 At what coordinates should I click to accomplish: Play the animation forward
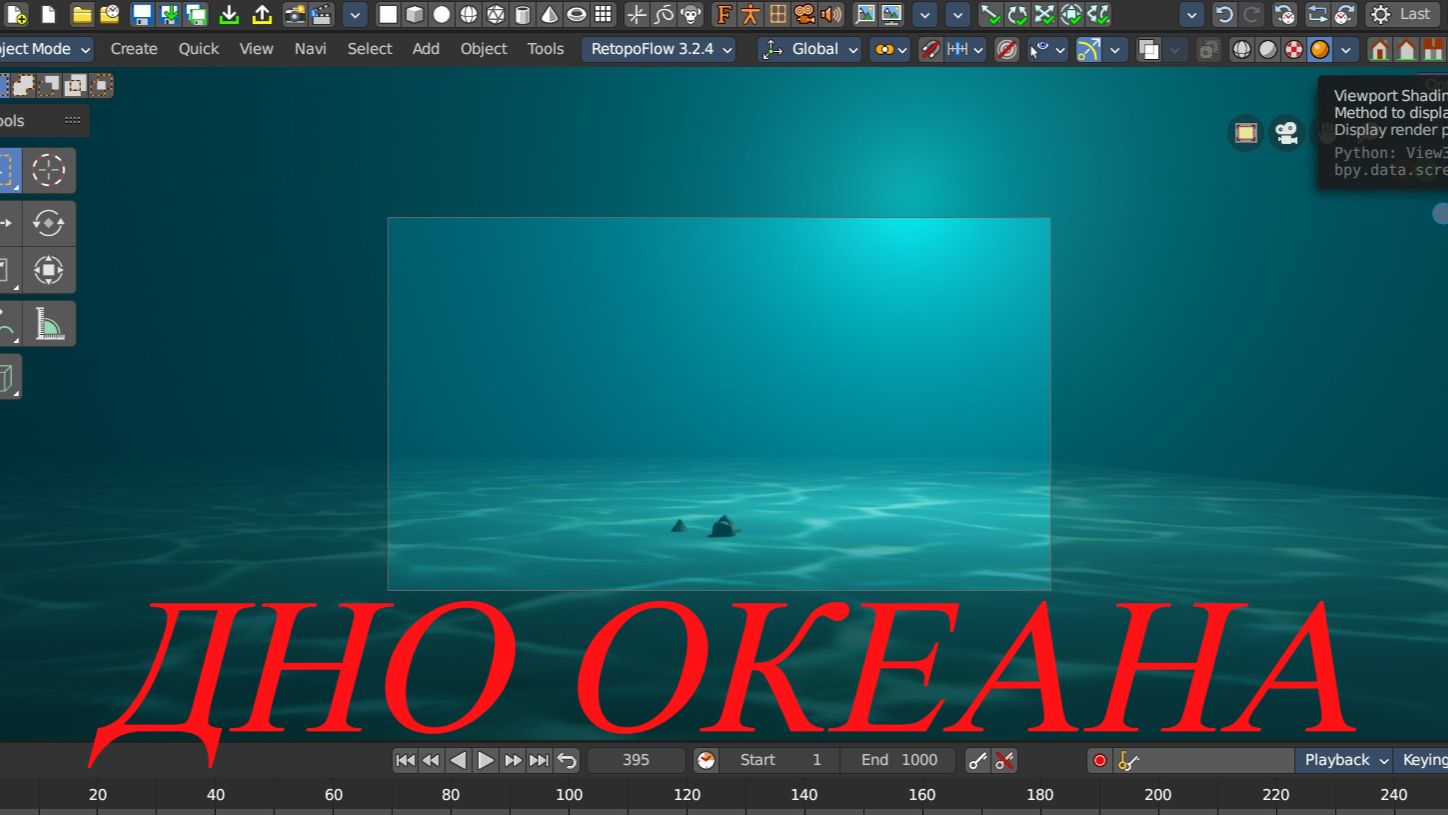(485, 761)
